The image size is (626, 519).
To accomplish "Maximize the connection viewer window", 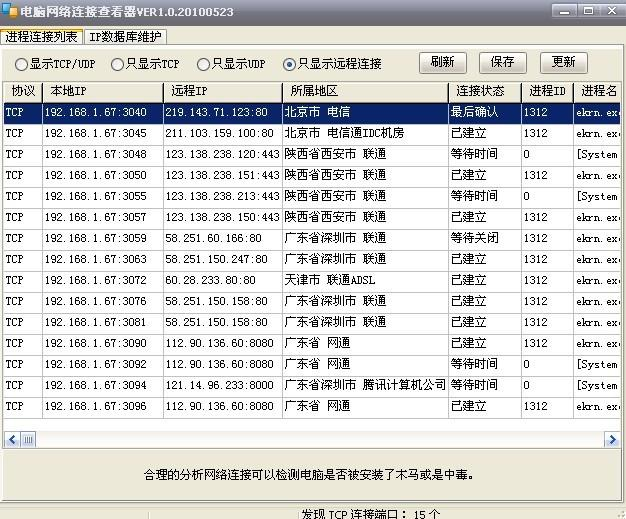I will pyautogui.click(x=588, y=11).
